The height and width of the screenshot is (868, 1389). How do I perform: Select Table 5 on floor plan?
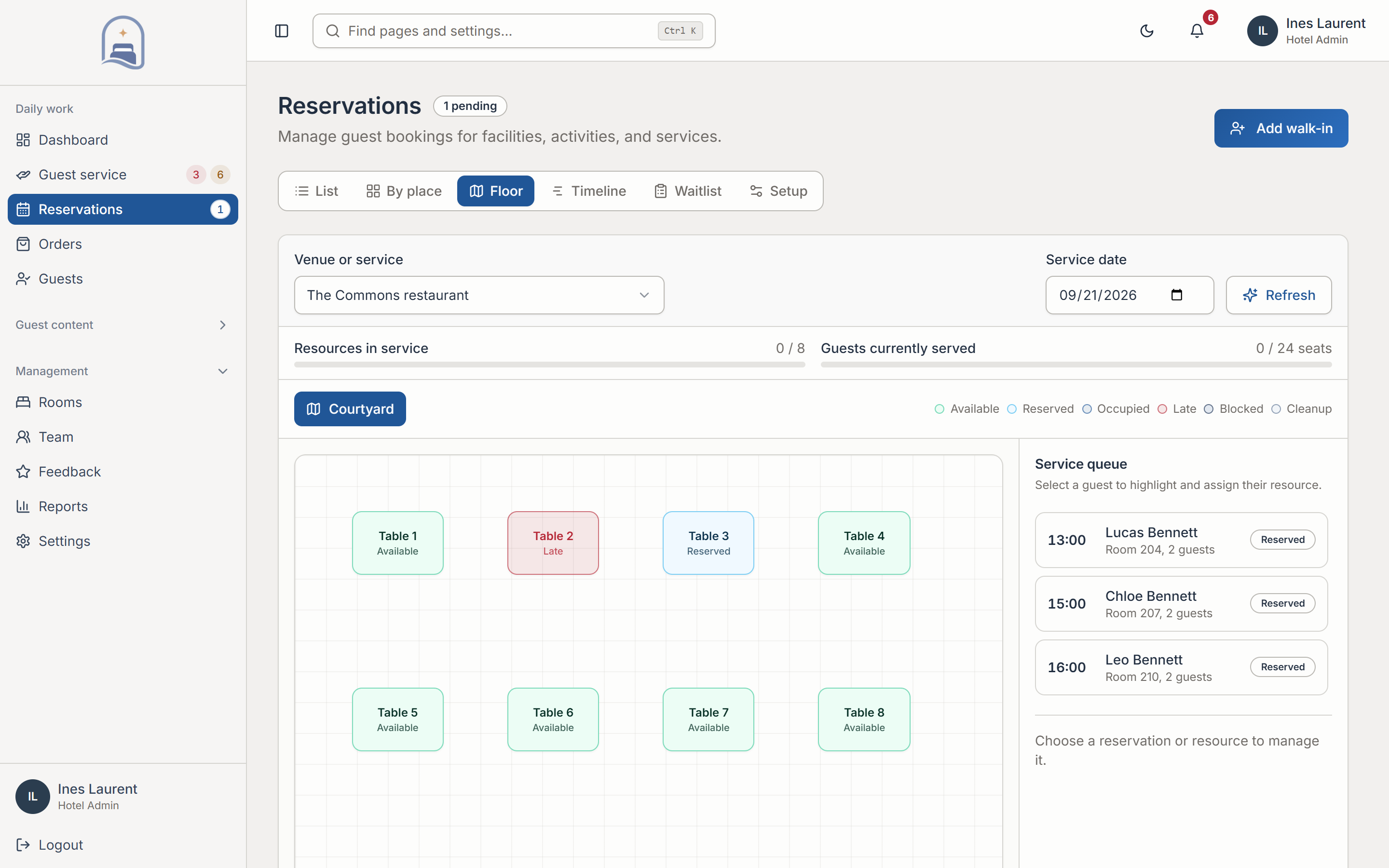[398, 719]
